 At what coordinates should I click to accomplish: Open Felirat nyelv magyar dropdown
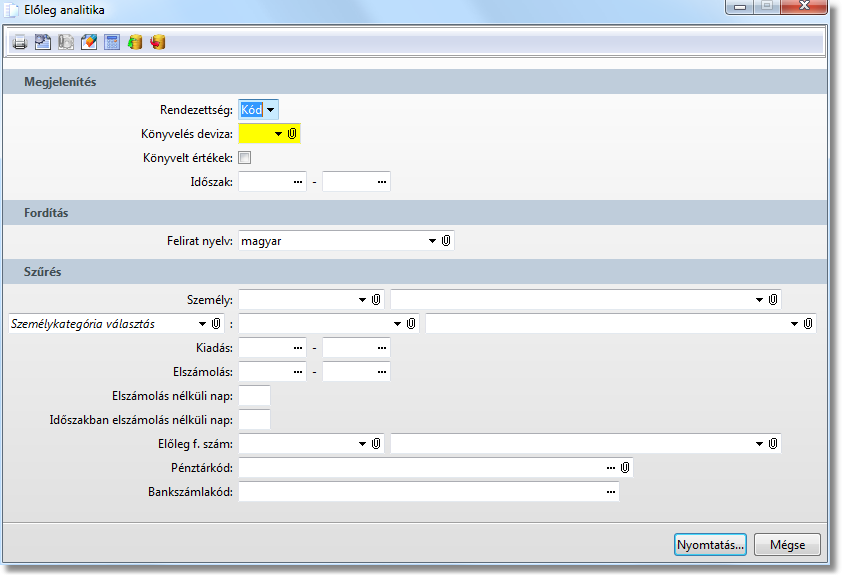click(432, 241)
